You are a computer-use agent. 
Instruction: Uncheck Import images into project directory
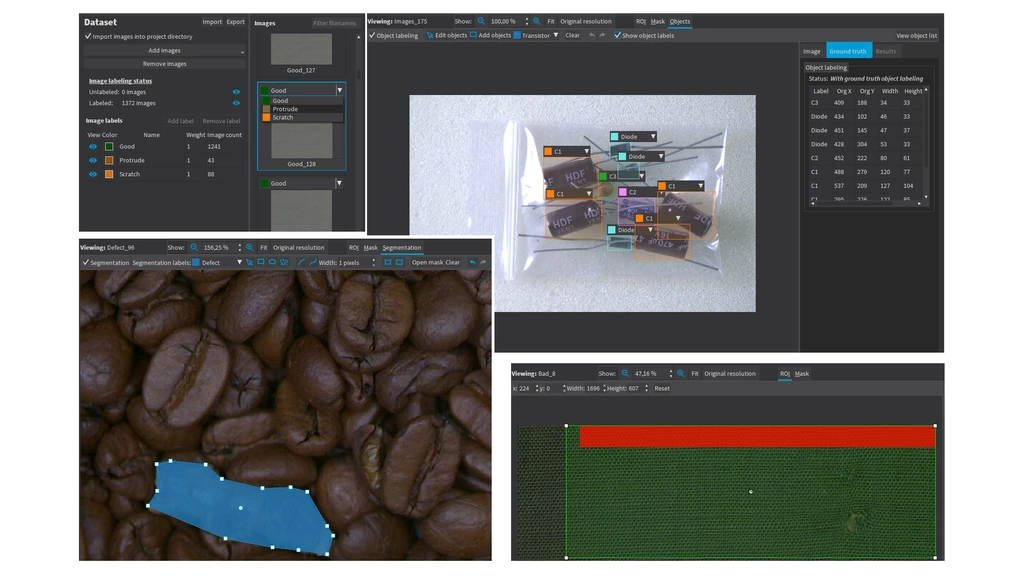click(x=88, y=36)
